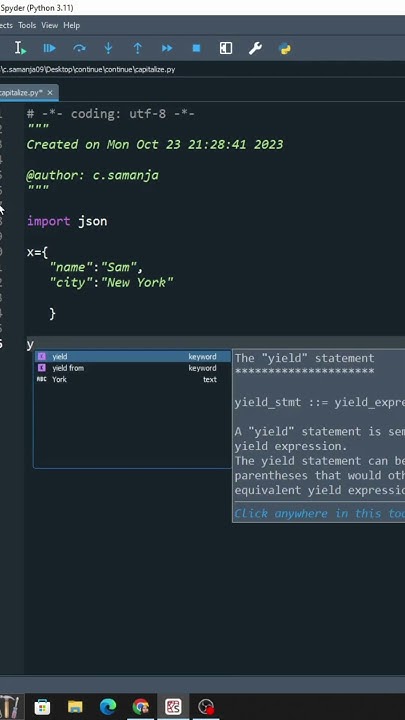This screenshot has width=405, height=720.
Task: Open screen recorder taskbar icon
Action: 206,706
